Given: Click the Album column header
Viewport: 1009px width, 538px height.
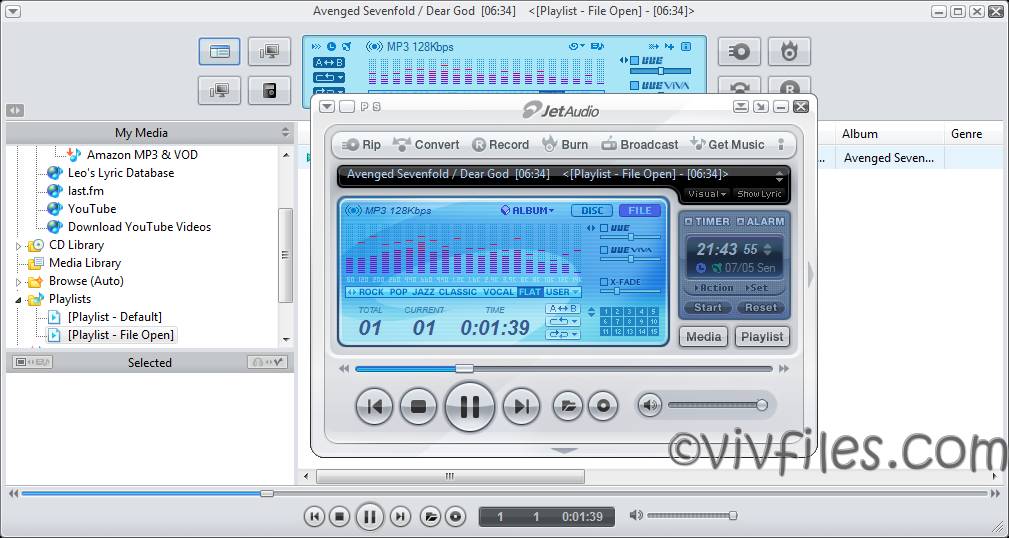Looking at the screenshot, I should (x=889, y=134).
